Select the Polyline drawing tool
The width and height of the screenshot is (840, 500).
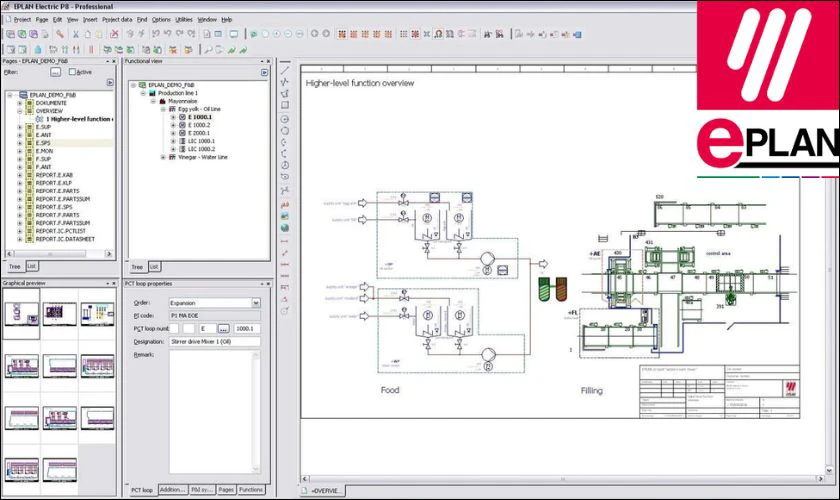click(x=285, y=81)
